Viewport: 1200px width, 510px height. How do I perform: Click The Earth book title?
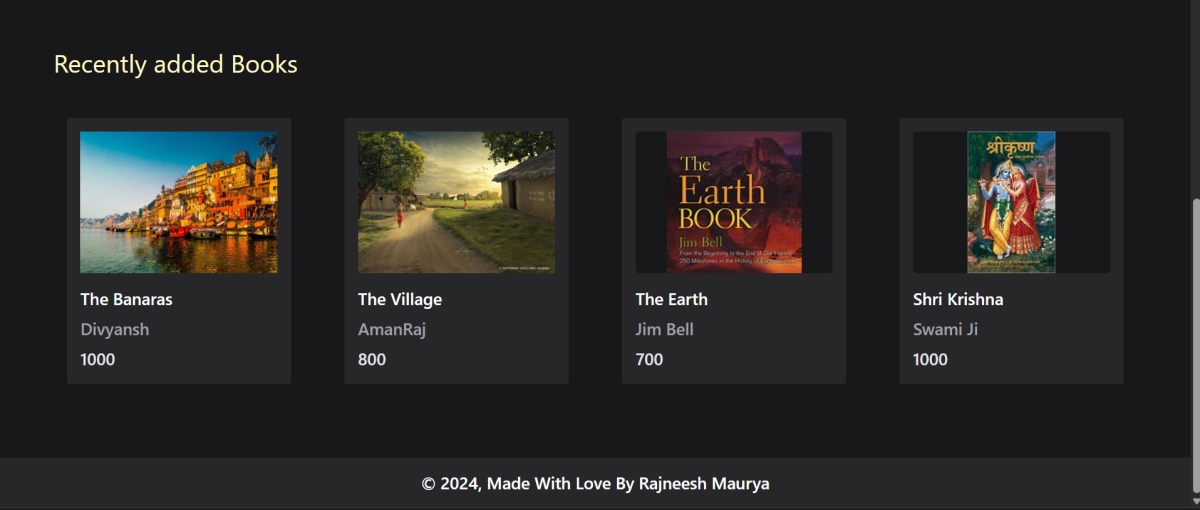(672, 299)
